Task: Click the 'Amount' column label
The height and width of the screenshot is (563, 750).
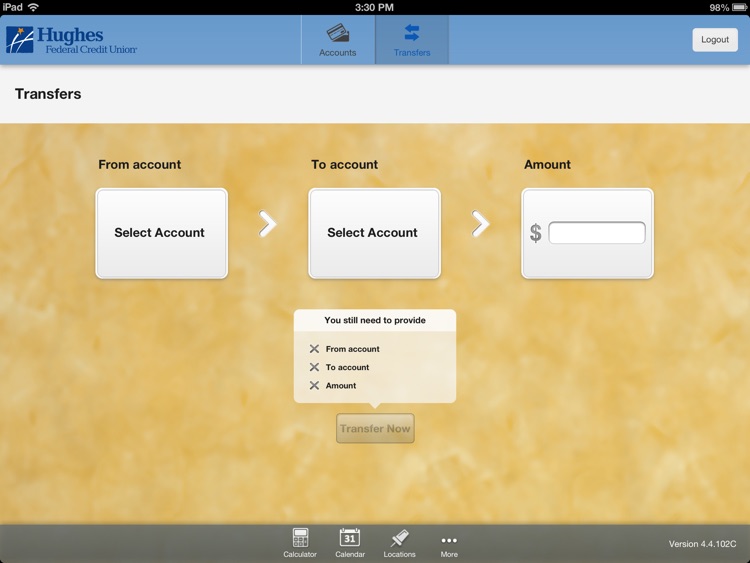Action: (547, 165)
